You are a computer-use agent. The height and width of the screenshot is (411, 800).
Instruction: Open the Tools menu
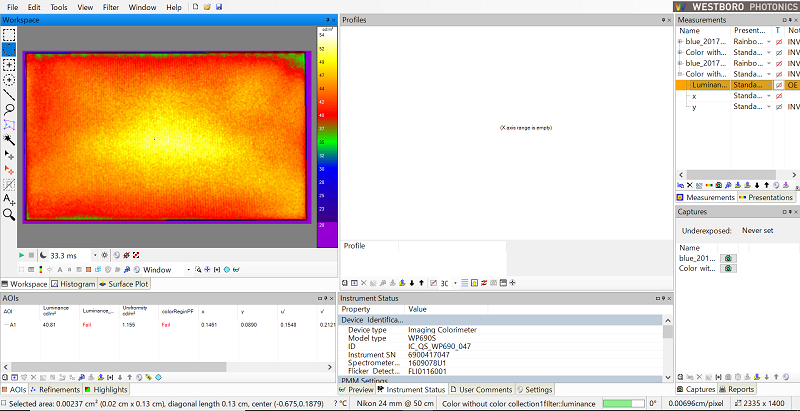[x=59, y=7]
